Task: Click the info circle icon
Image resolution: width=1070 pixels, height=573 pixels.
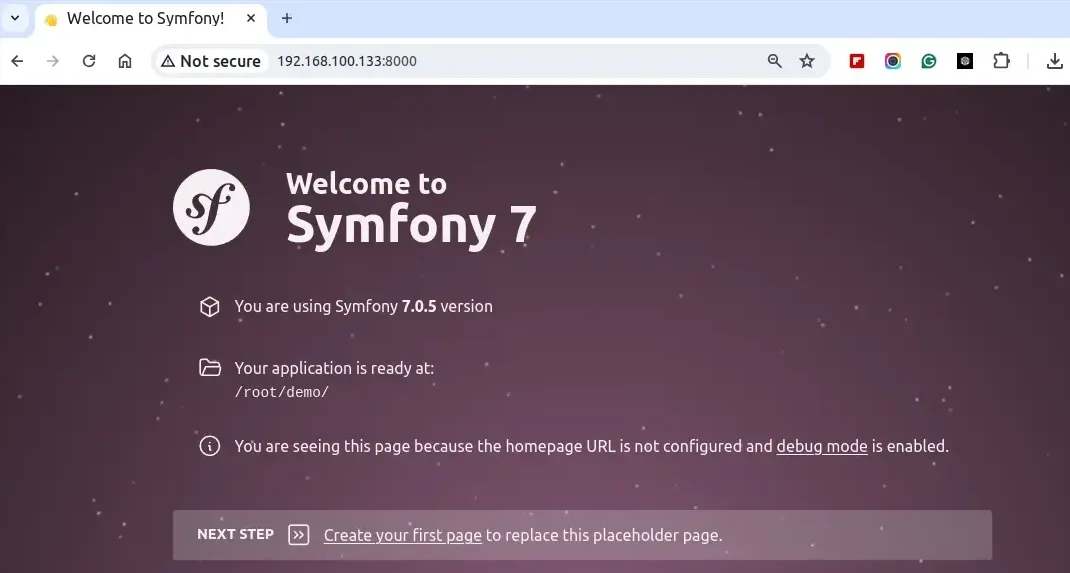Action: click(209, 446)
